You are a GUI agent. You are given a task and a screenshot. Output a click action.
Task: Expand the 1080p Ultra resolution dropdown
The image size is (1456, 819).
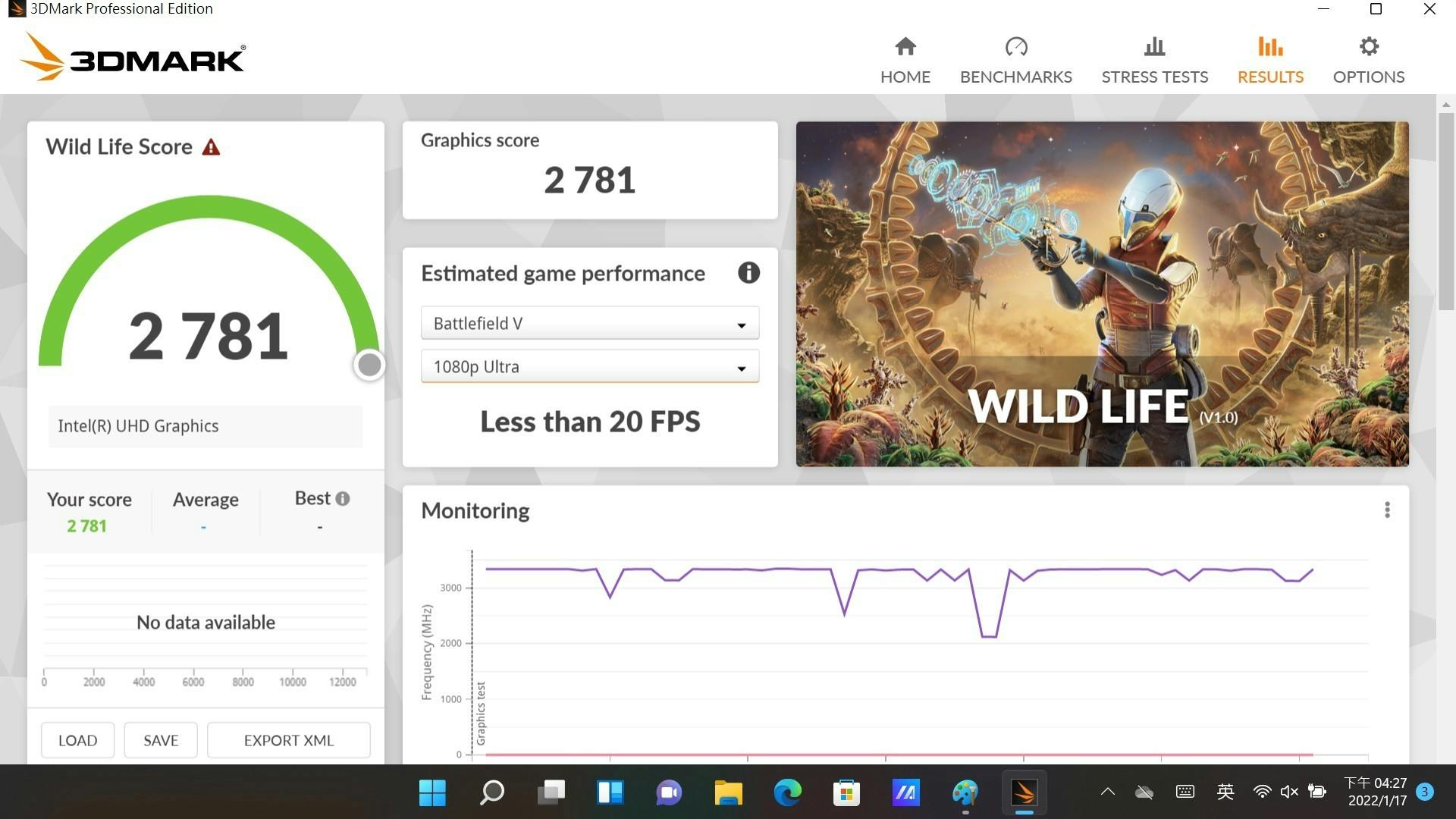[589, 367]
